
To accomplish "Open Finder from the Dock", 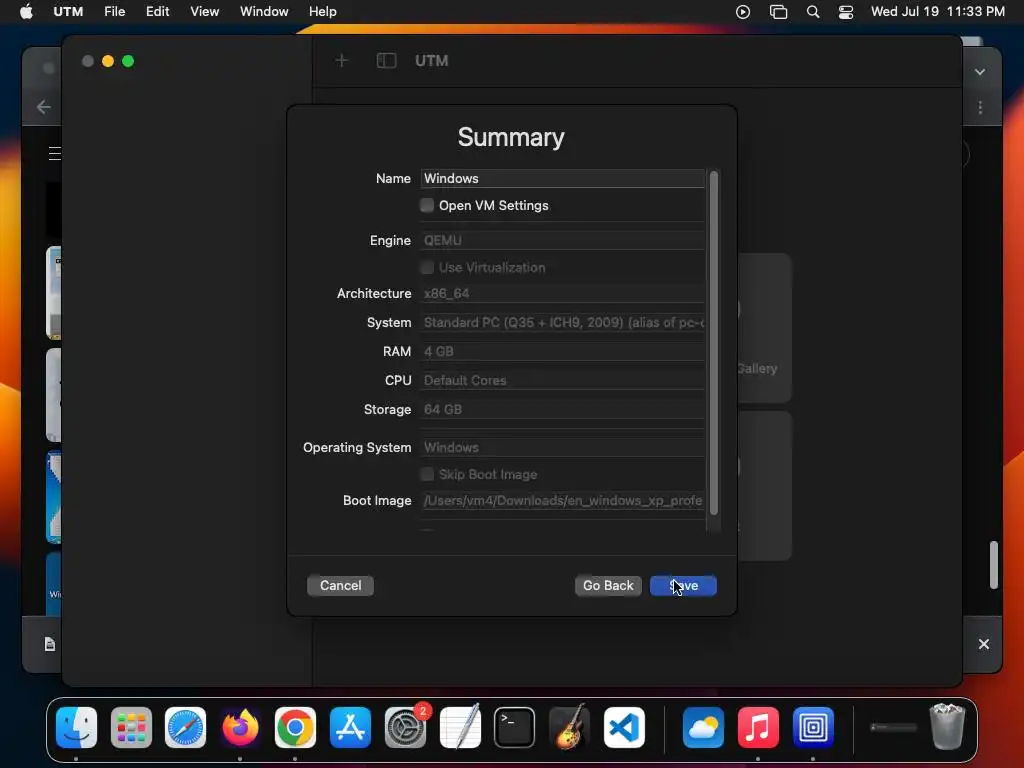I will tap(76, 727).
